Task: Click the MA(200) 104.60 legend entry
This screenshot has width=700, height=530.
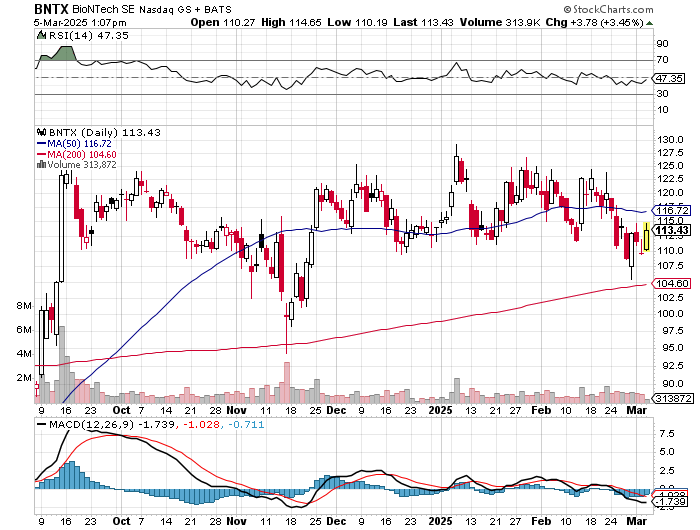Action: point(82,154)
